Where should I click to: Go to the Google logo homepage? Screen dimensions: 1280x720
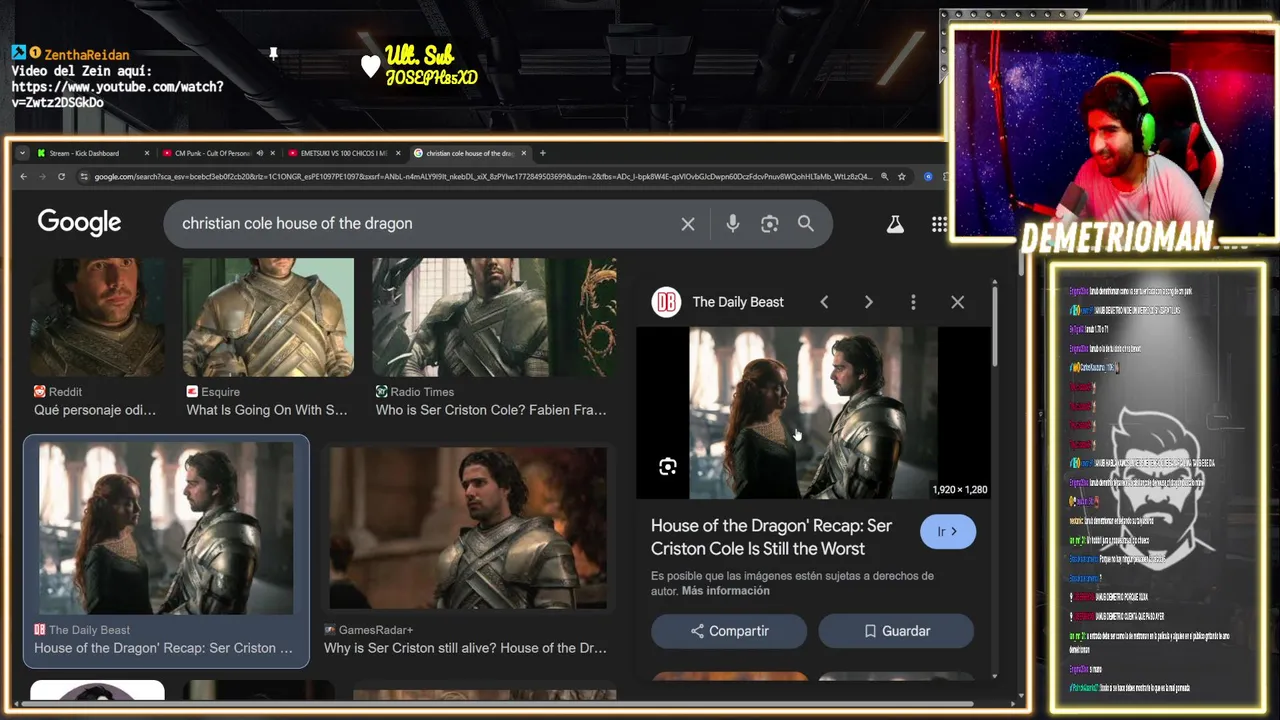point(79,223)
